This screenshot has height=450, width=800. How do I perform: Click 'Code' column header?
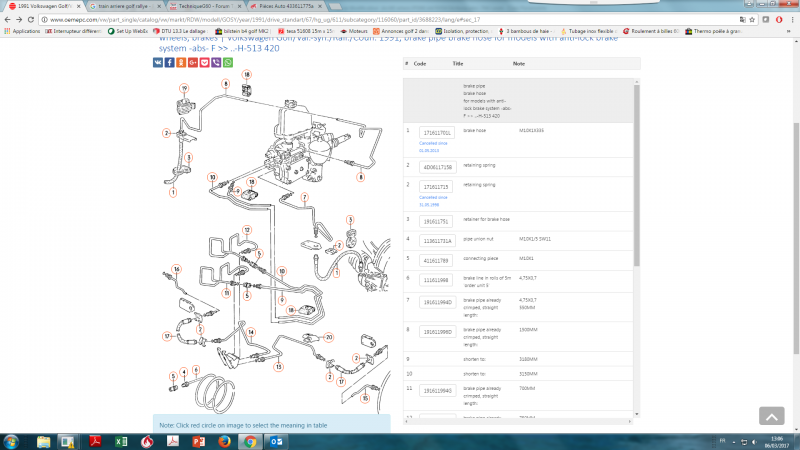click(x=419, y=64)
